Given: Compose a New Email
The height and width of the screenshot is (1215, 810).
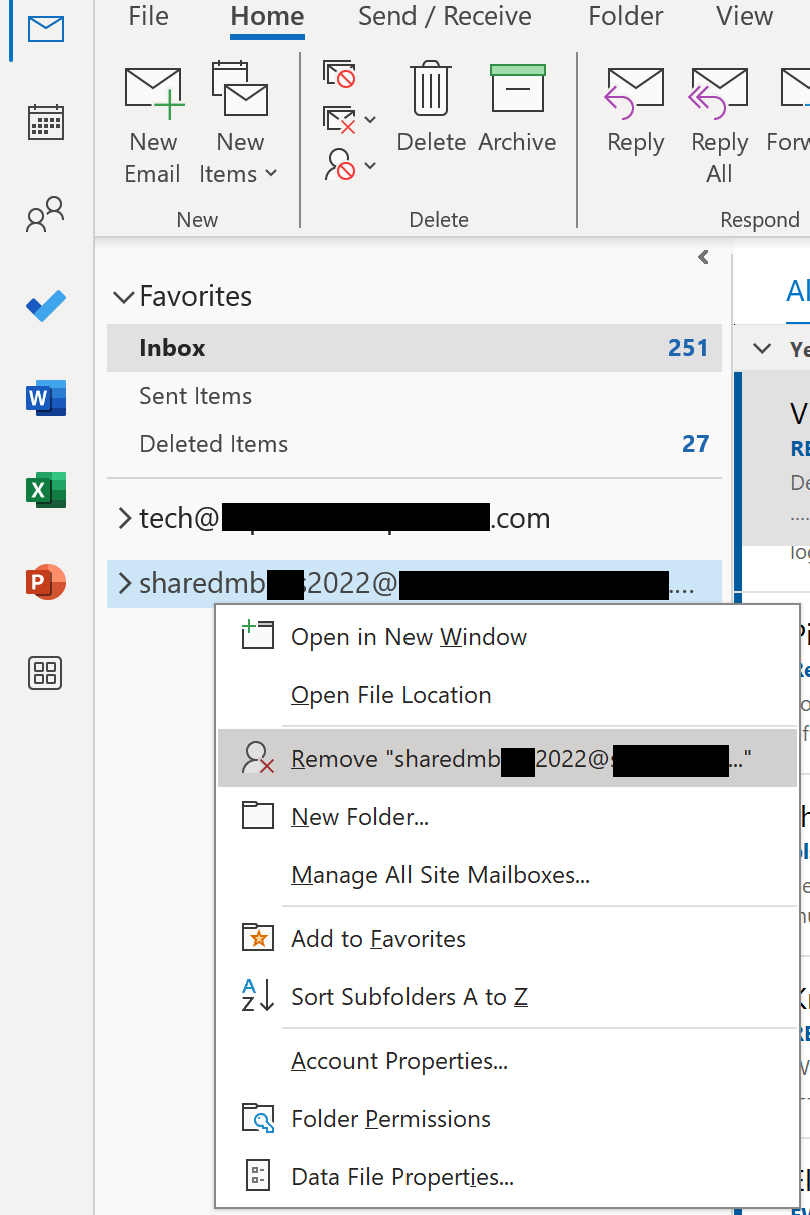Looking at the screenshot, I should (x=152, y=122).
